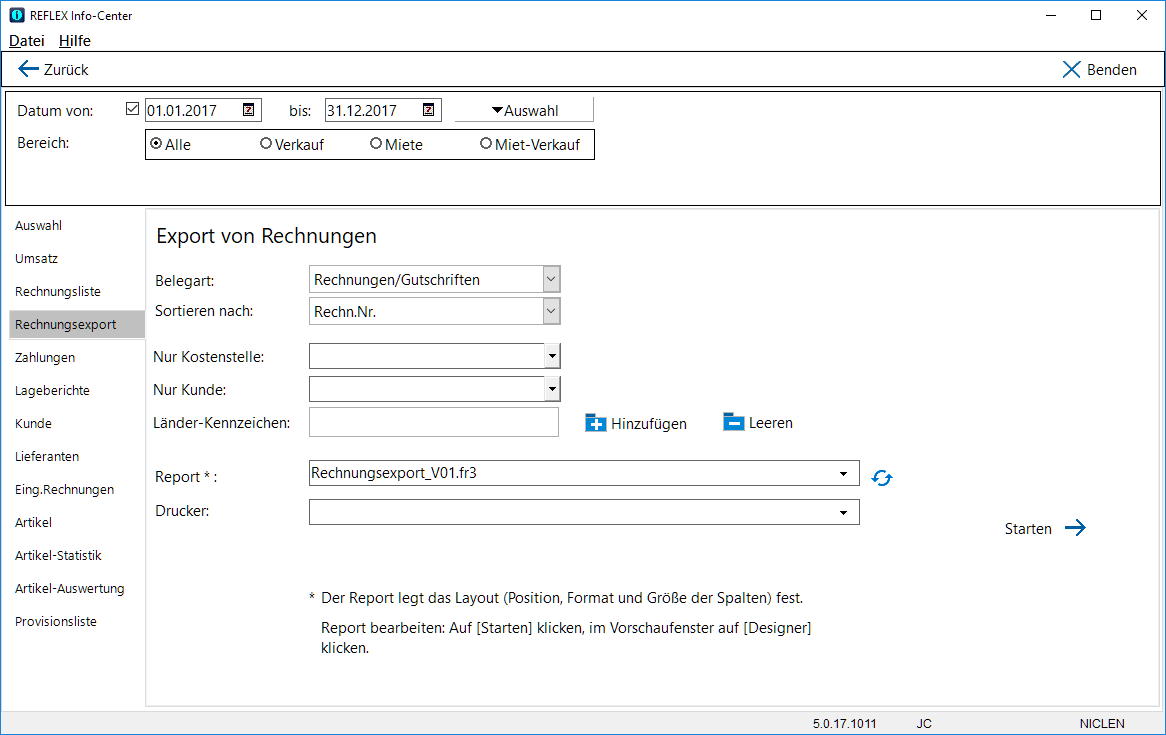Click the Rechnungen/Gutschriften value
This screenshot has width=1166, height=735.
[x=397, y=280]
